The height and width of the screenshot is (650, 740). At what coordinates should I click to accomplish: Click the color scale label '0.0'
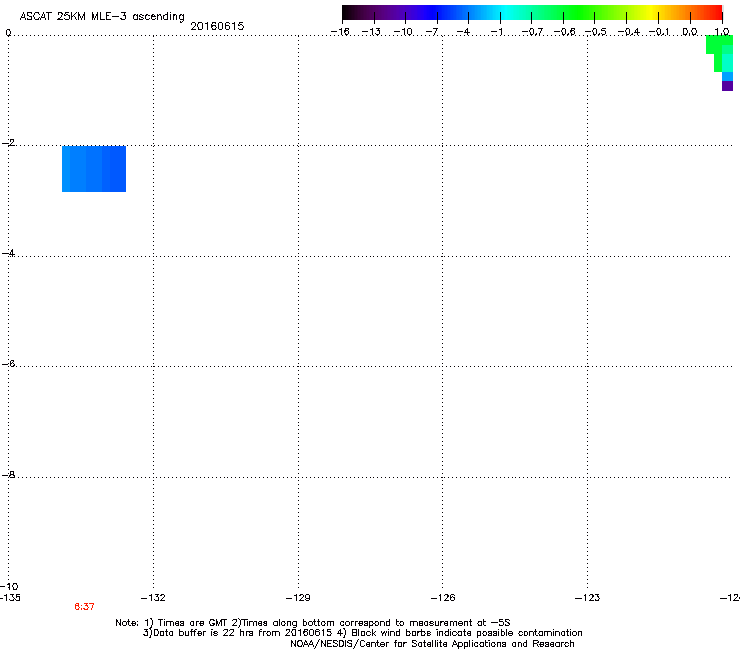(x=690, y=32)
